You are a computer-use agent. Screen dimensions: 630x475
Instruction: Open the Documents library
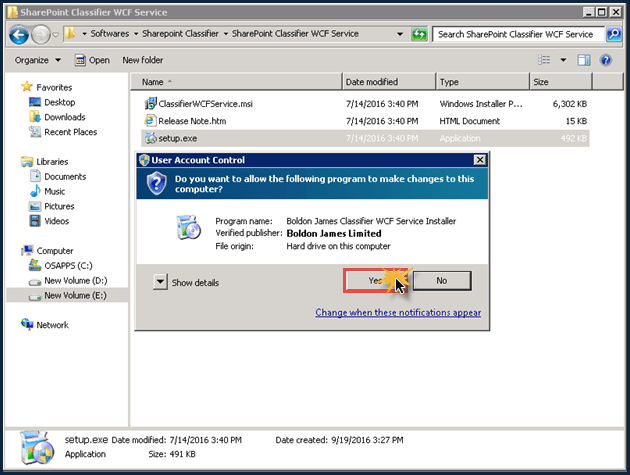pyautogui.click(x=65, y=176)
